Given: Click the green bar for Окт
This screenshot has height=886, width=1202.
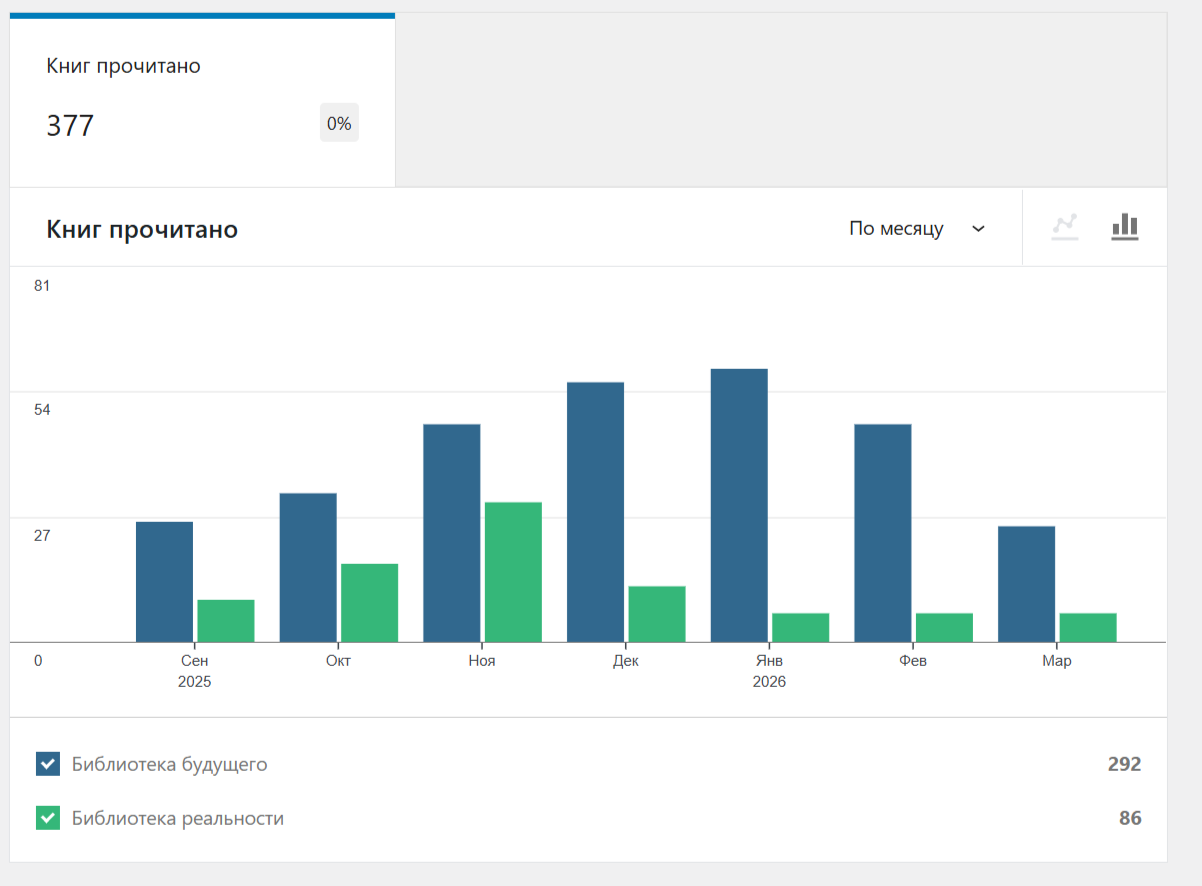Looking at the screenshot, I should (x=369, y=603).
